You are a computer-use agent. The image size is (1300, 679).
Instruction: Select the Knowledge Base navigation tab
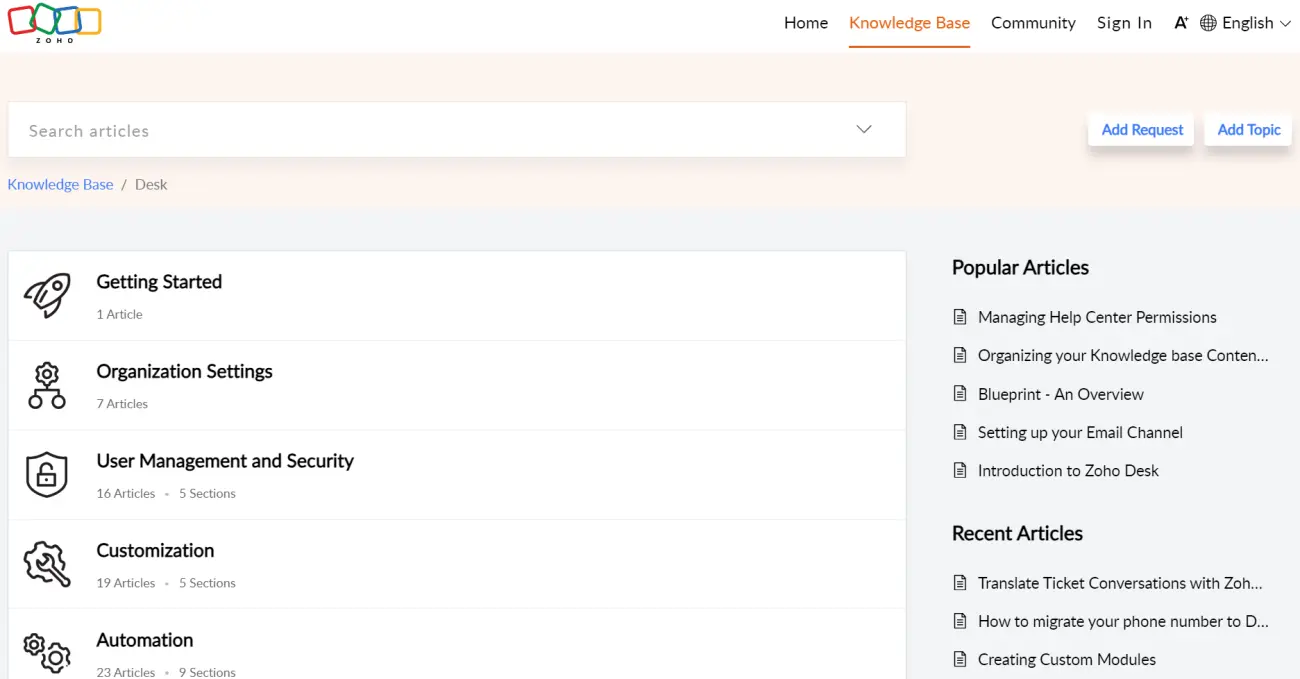(x=909, y=23)
